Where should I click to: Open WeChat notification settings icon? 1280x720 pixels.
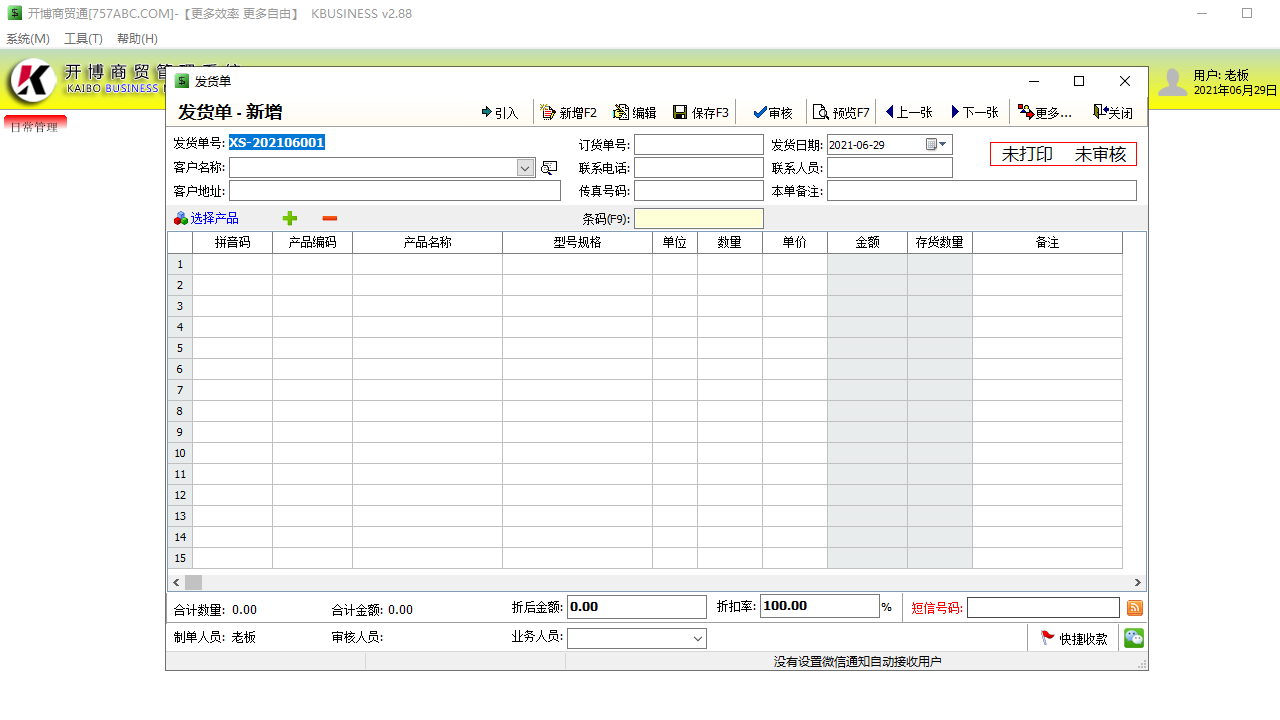click(1133, 637)
